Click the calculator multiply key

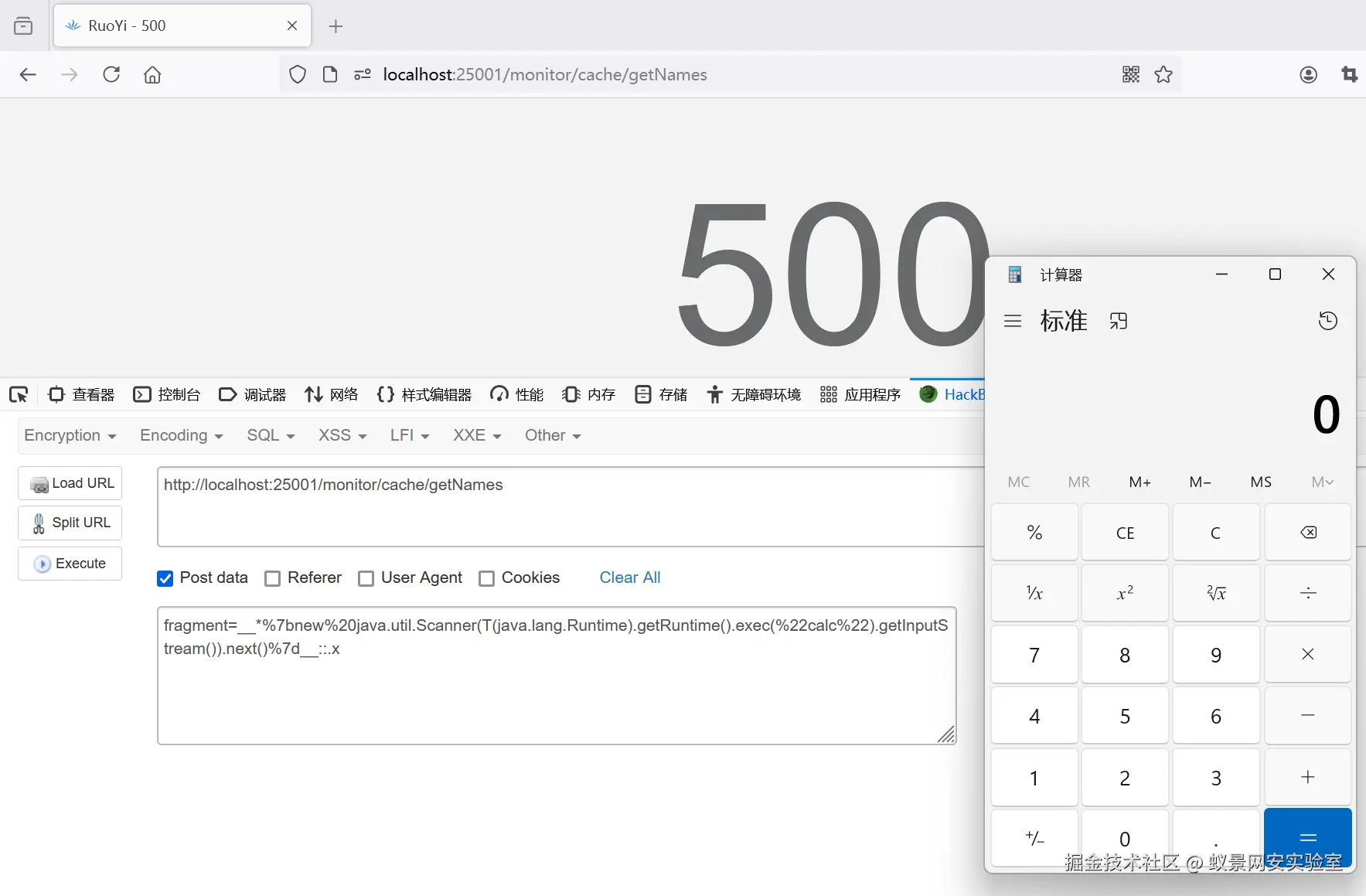pos(1308,654)
